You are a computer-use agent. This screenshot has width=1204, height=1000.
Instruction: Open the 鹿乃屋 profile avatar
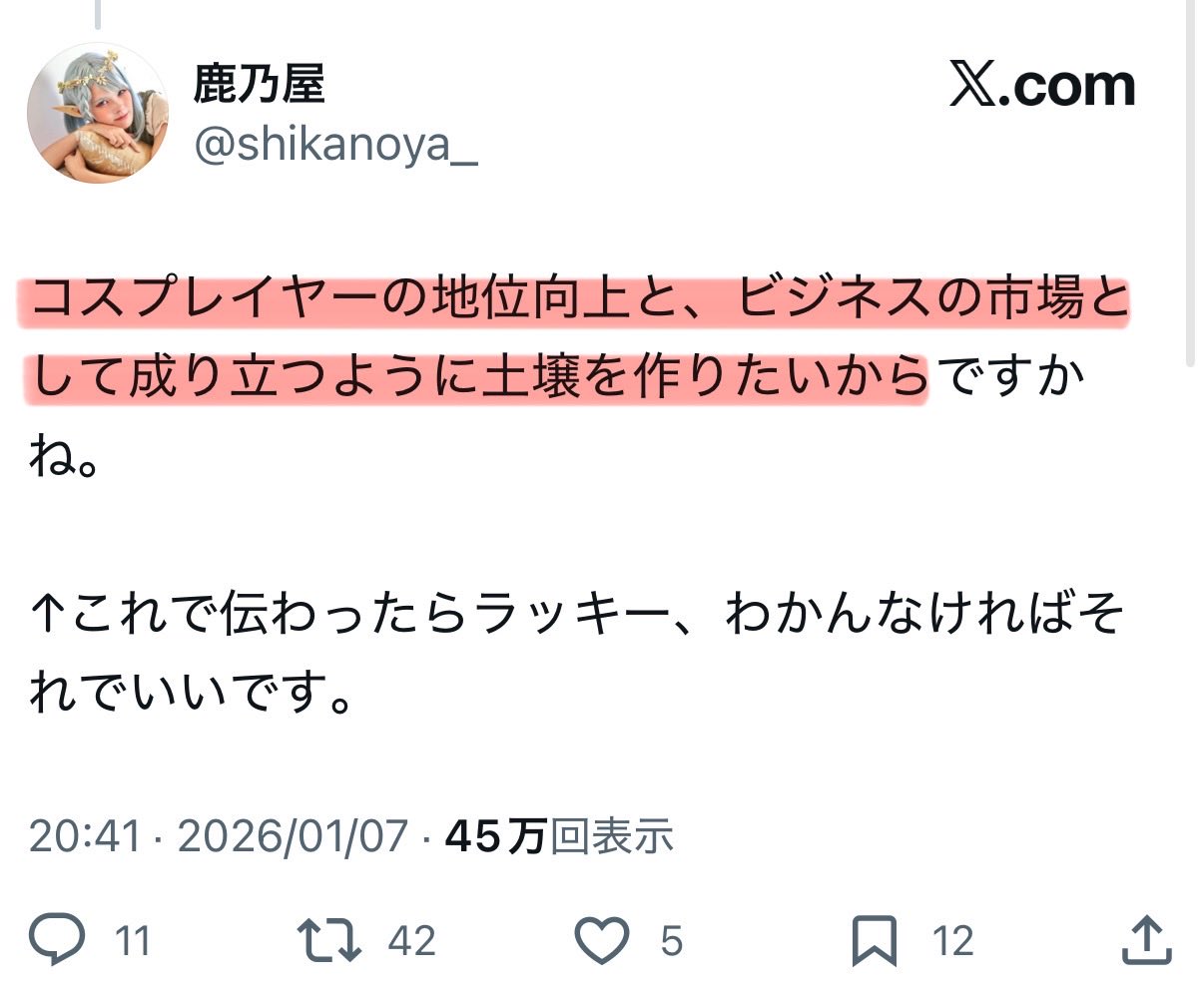click(x=98, y=112)
